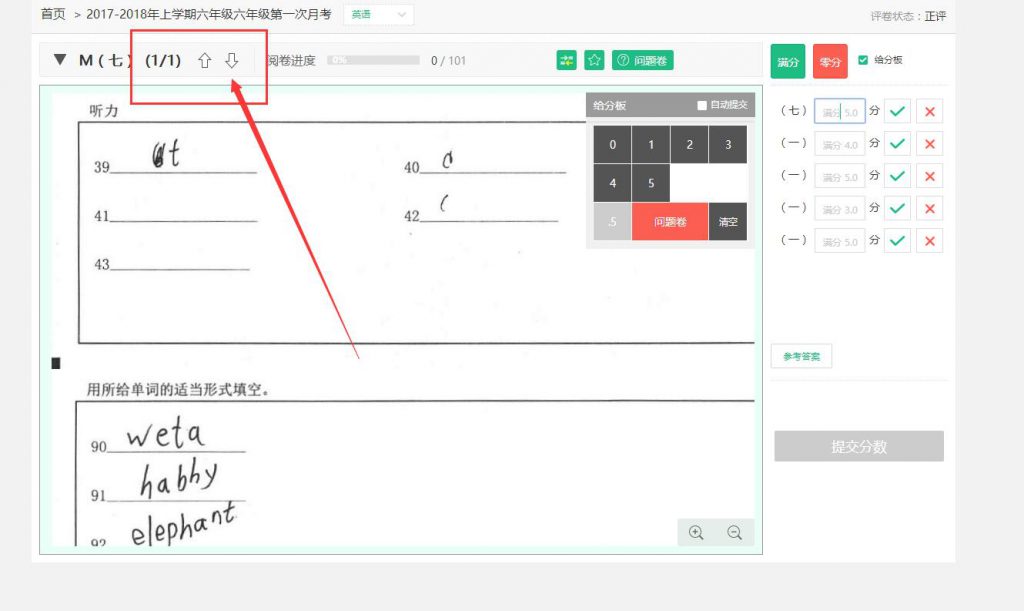The height and width of the screenshot is (611, 1024).
Task: Collapse the M(七) section triangle
Action: 60,61
